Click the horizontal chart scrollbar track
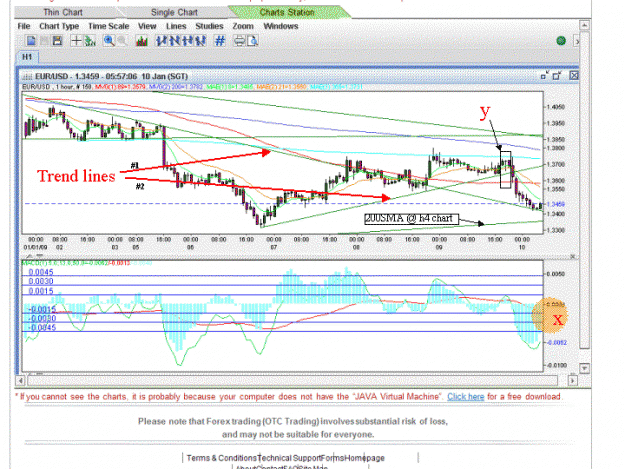This screenshot has height=469, width=625. 292,381
